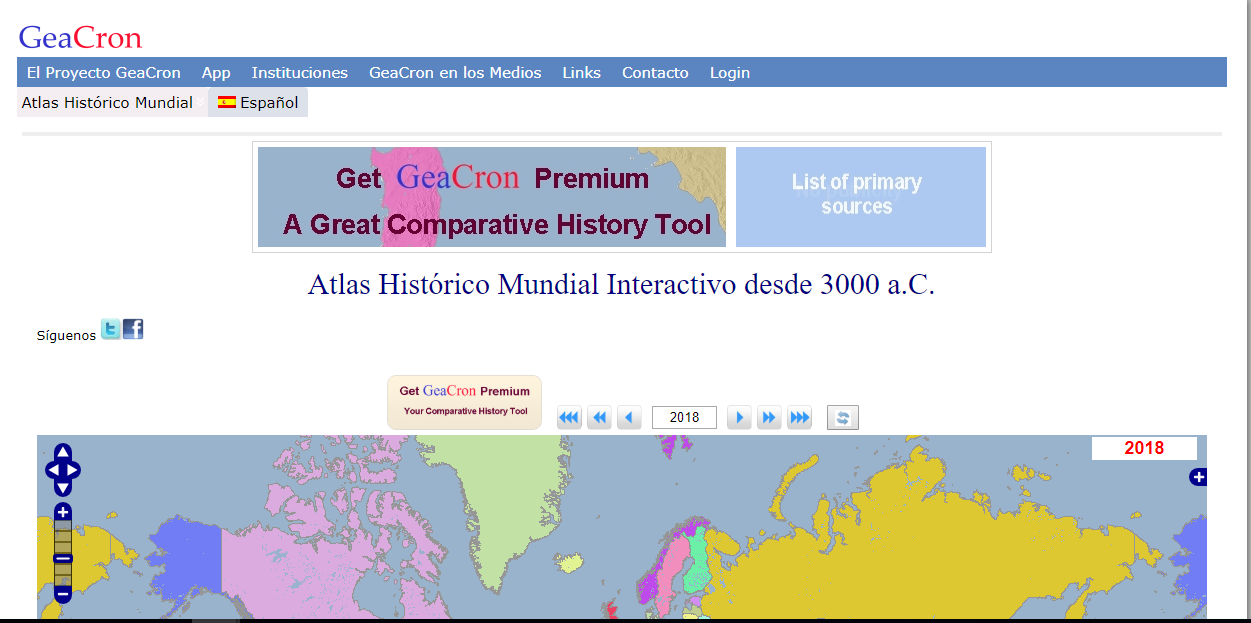Click inside the 2018 year input field

(x=684, y=417)
